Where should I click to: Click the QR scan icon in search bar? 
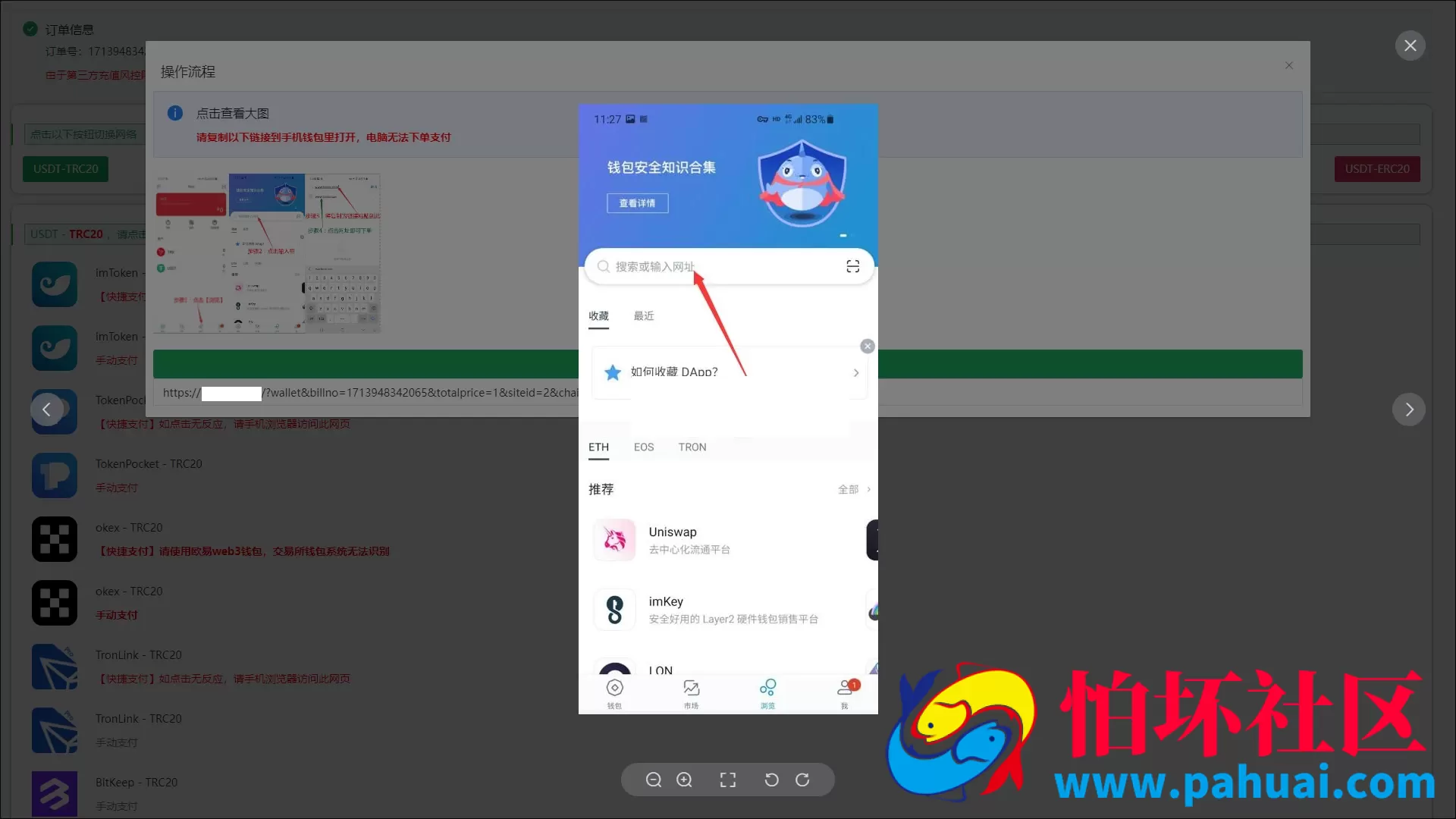(852, 266)
